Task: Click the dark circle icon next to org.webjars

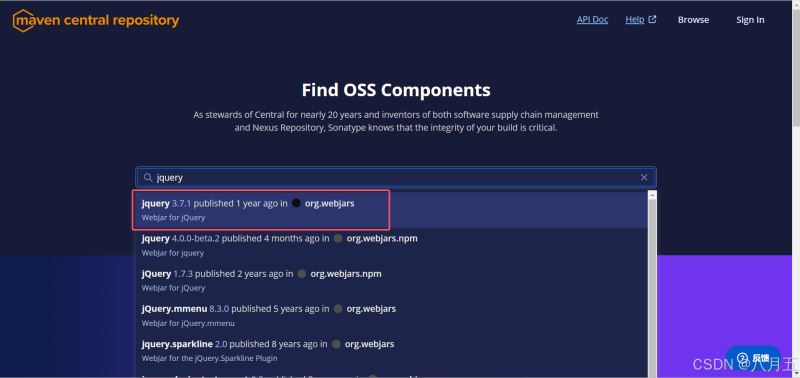Action: (x=296, y=203)
